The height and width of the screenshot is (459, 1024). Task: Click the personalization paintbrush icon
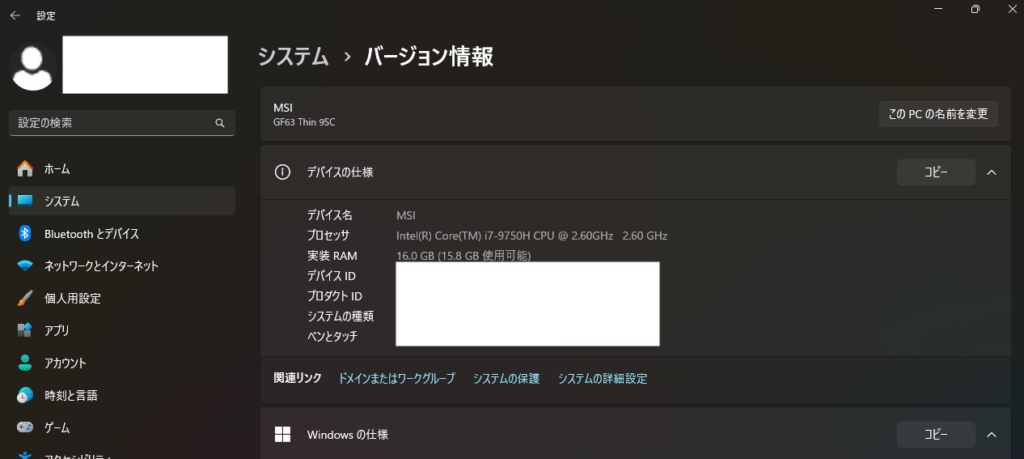pyautogui.click(x=25, y=298)
